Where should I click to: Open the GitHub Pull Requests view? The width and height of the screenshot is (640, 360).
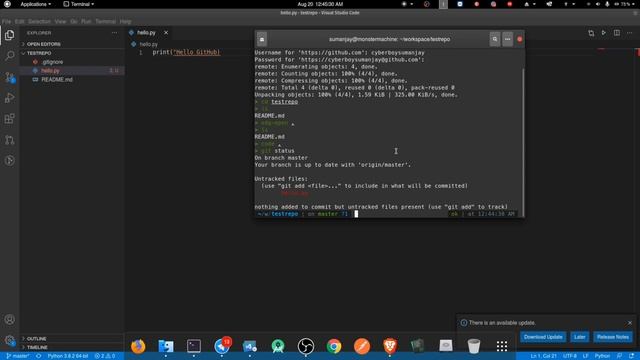[9, 140]
